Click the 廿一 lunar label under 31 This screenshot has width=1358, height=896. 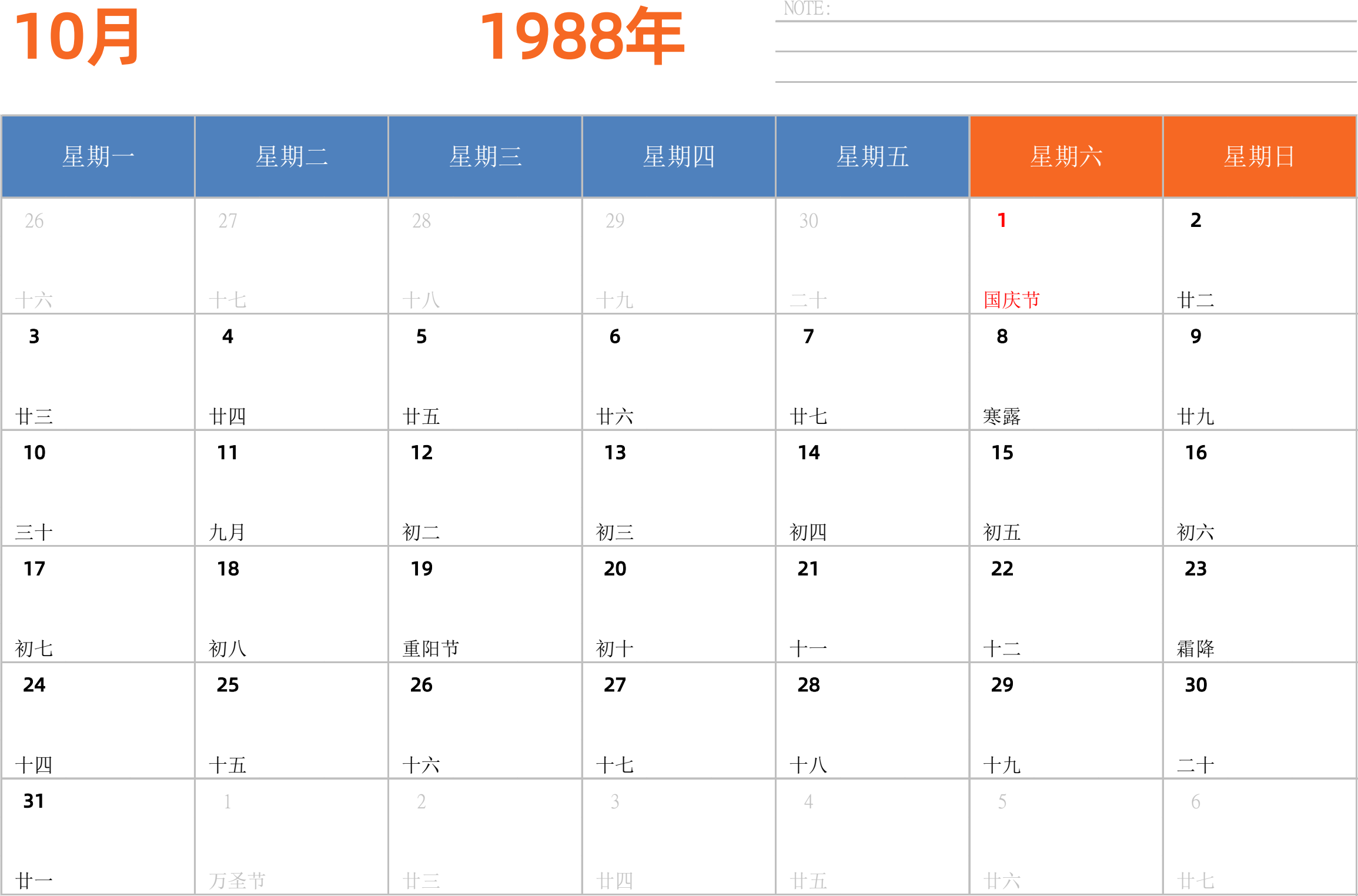34,881
